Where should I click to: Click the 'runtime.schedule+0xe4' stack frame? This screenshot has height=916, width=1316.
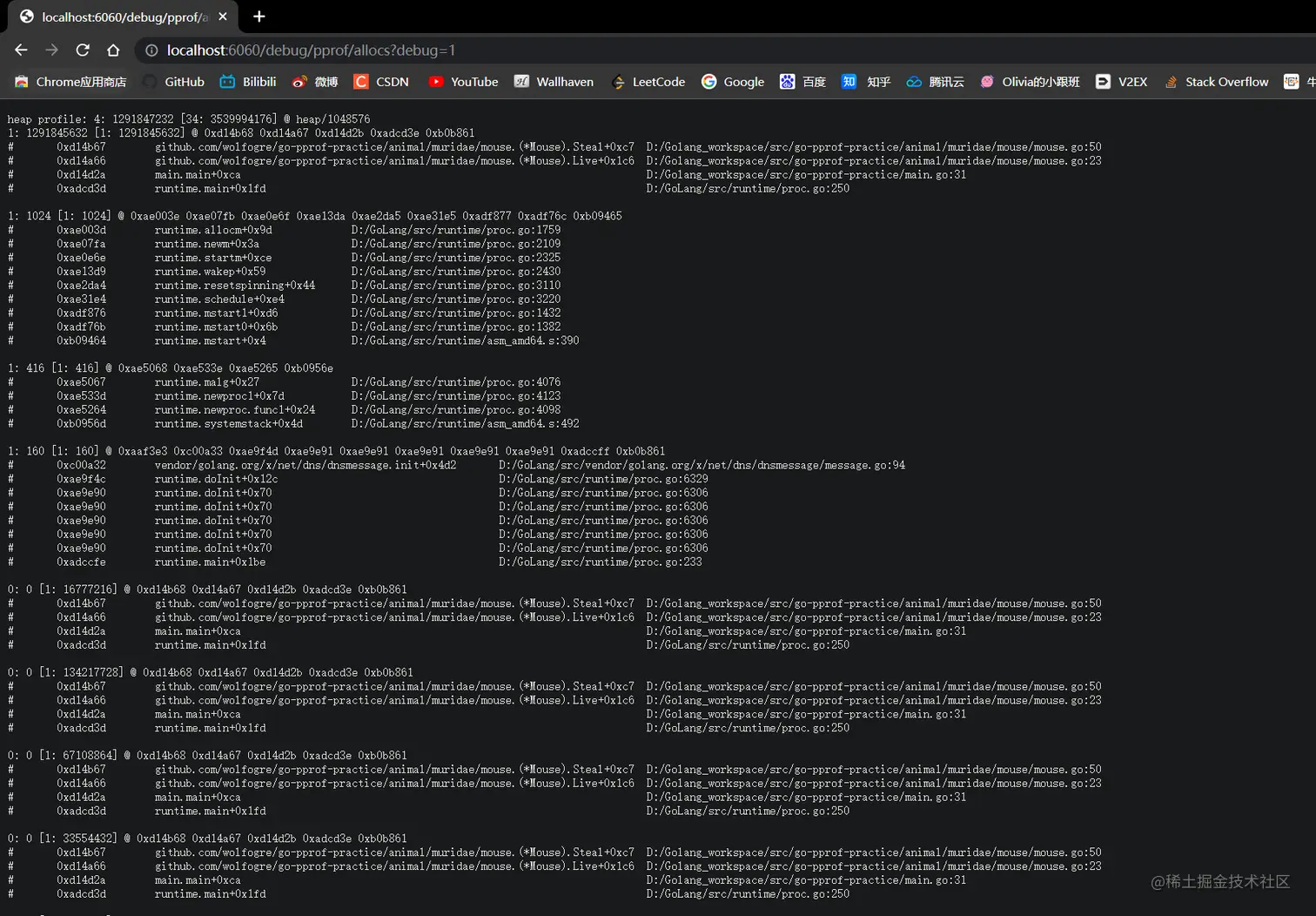point(219,300)
